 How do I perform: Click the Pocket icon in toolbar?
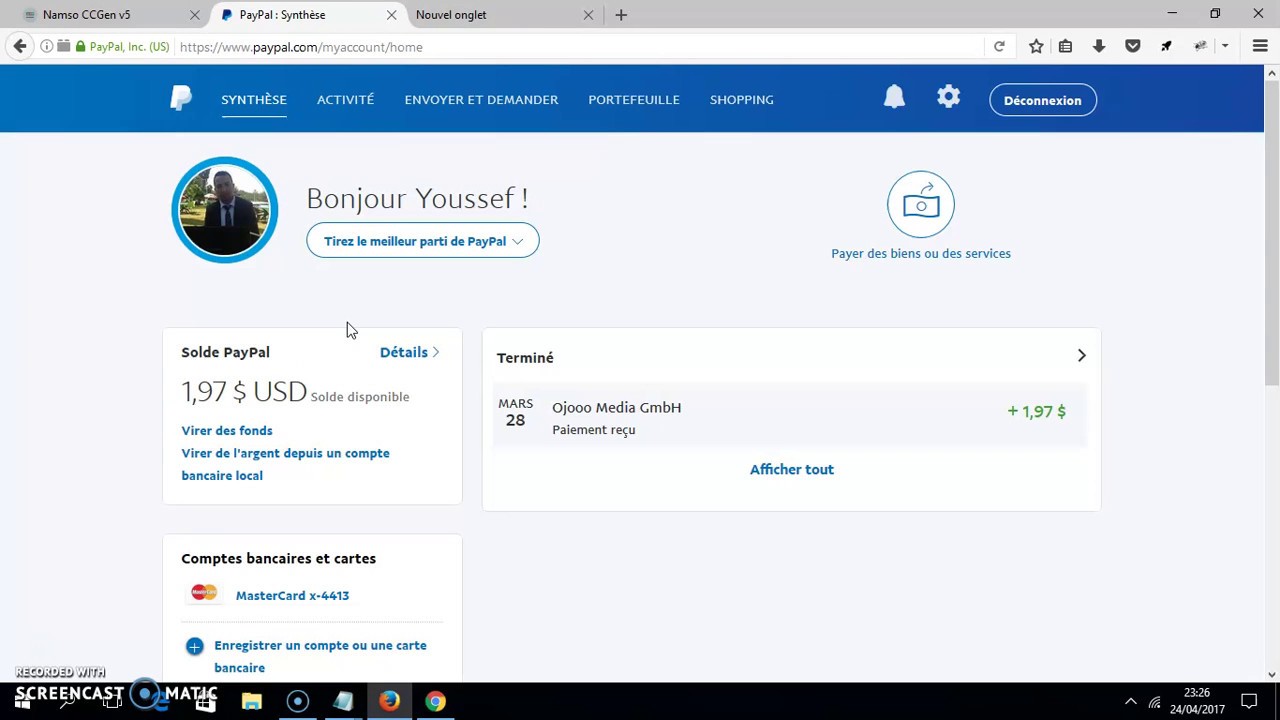(x=1133, y=46)
